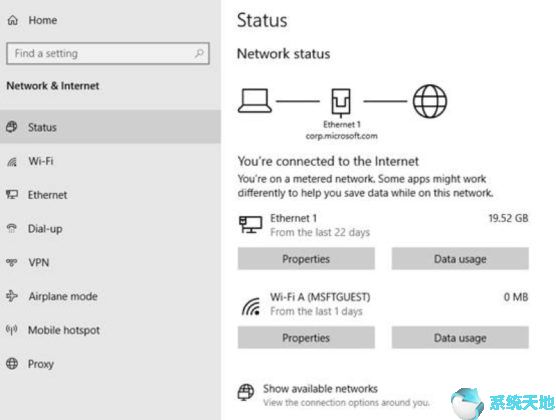Select the Wi-Fi signal icon in sidebar
Screen dimensions: 556x420
(x=12, y=162)
